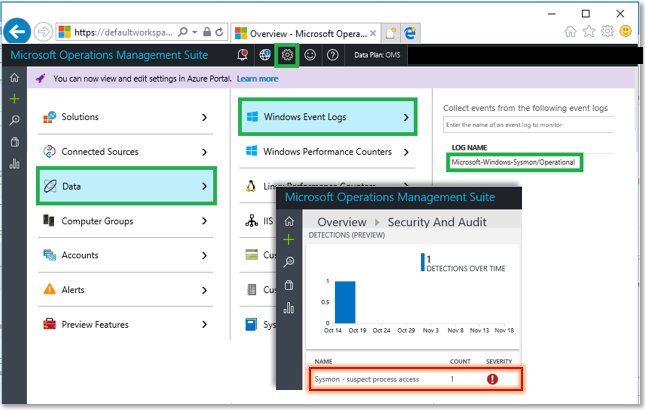The width and height of the screenshot is (645, 410).
Task: Click the Internet Explorer icon beside the tab
Action: pyautogui.click(x=410, y=33)
